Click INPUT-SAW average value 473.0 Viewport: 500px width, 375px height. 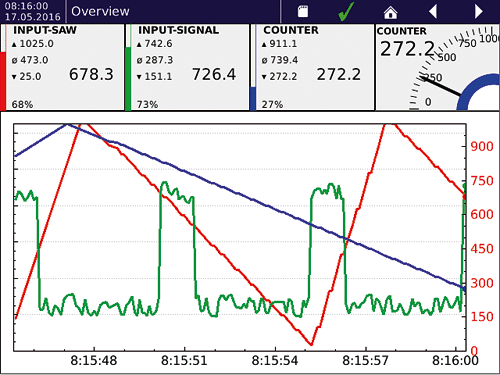(x=34, y=60)
